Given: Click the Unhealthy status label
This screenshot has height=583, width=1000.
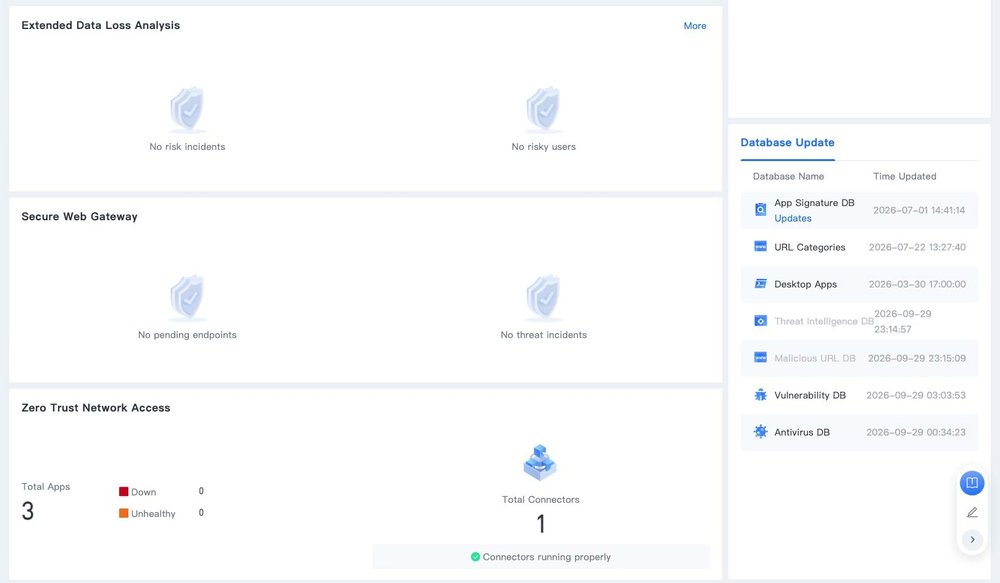Looking at the screenshot, I should point(153,514).
